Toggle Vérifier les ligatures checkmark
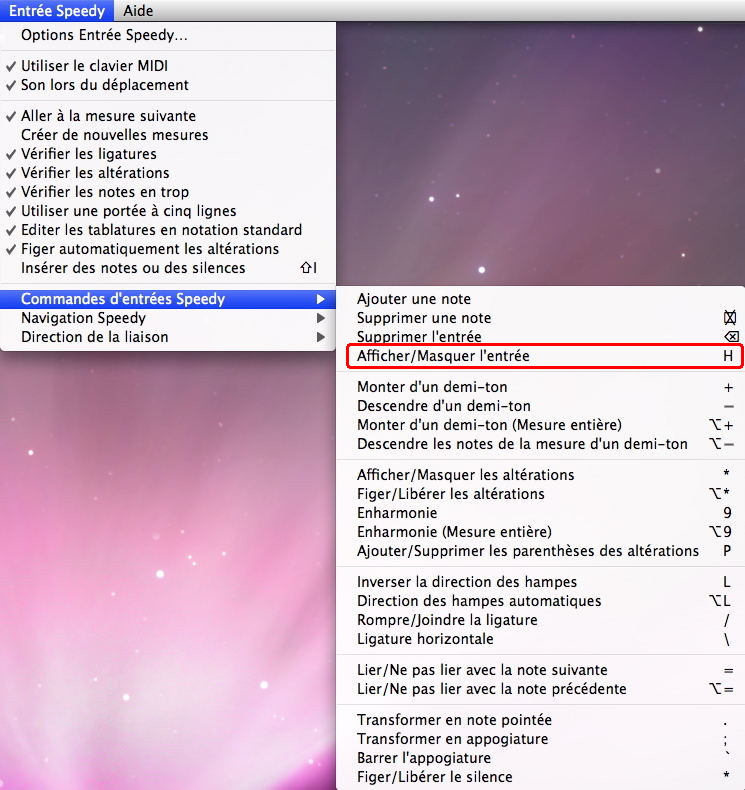 [x=88, y=154]
